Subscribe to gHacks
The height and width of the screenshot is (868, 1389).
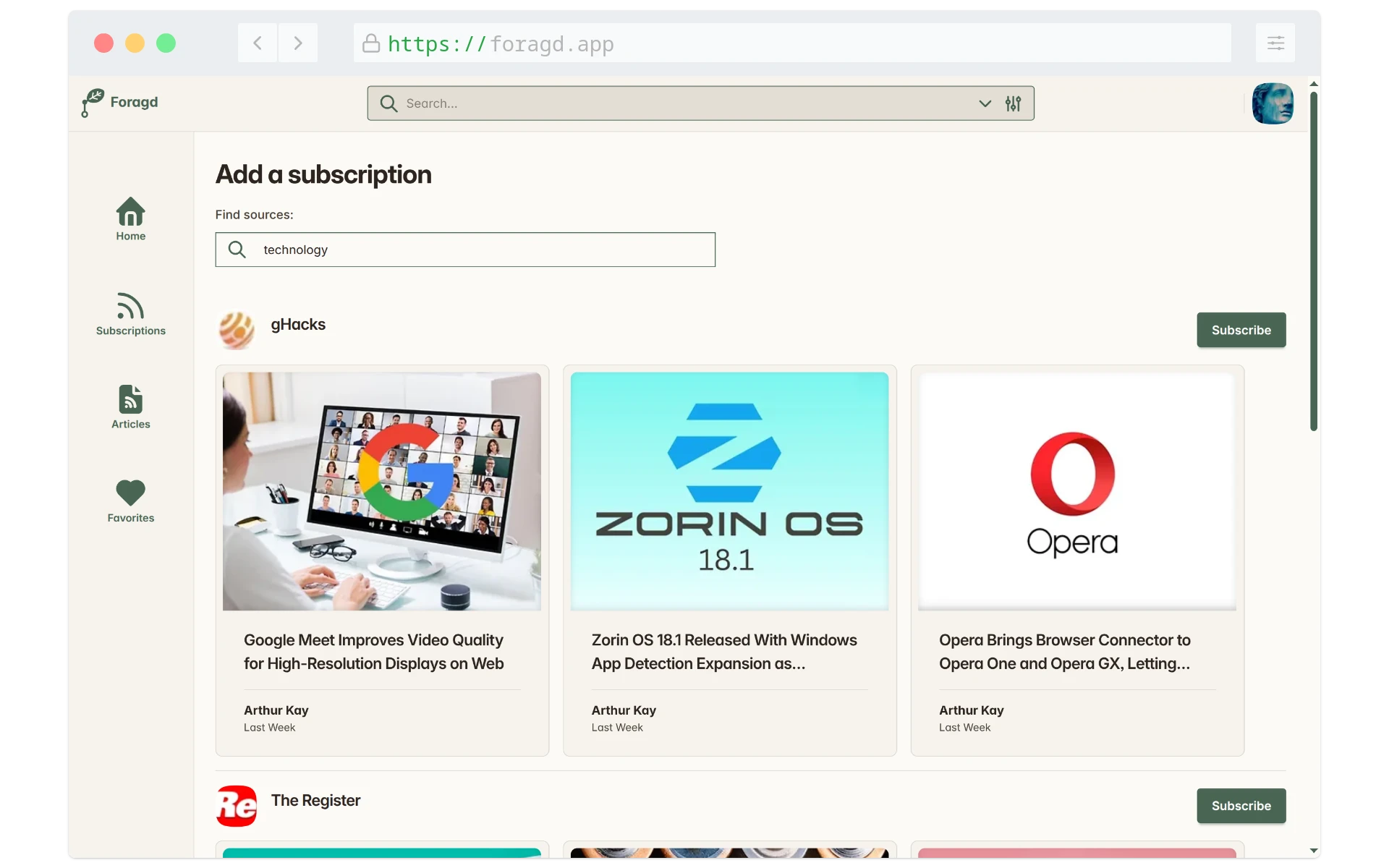point(1241,330)
